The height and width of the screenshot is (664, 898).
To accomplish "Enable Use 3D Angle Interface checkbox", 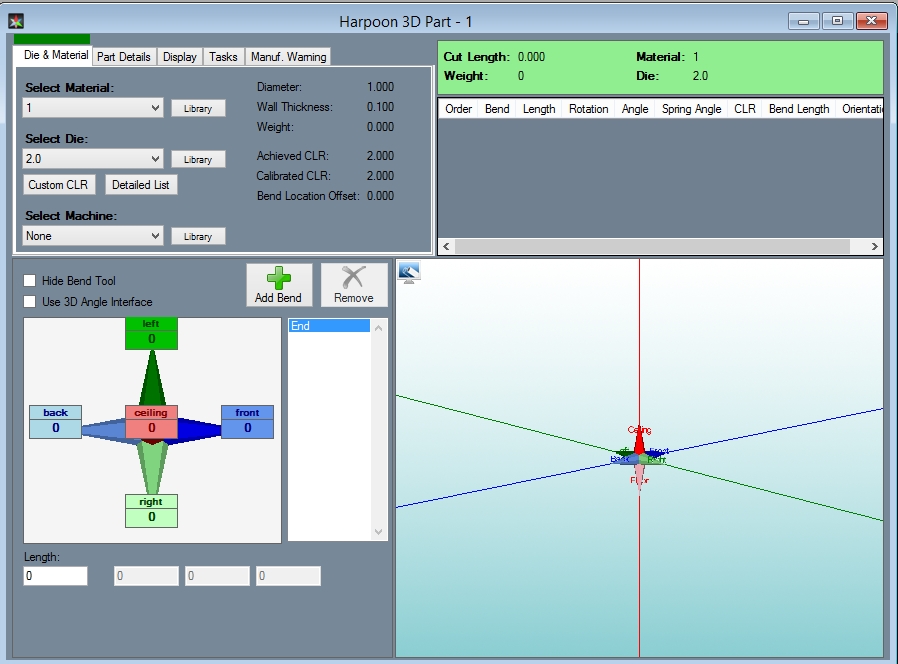I will coord(30,302).
